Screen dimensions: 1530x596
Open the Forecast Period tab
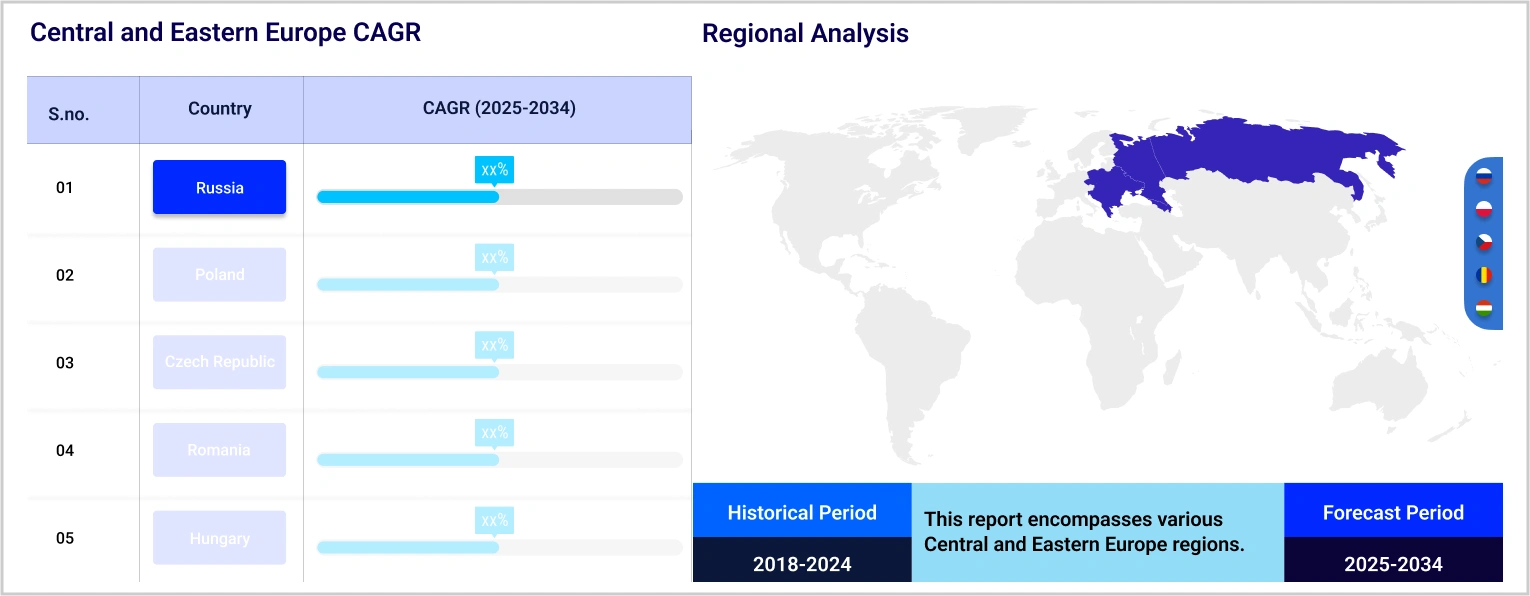[1393, 513]
